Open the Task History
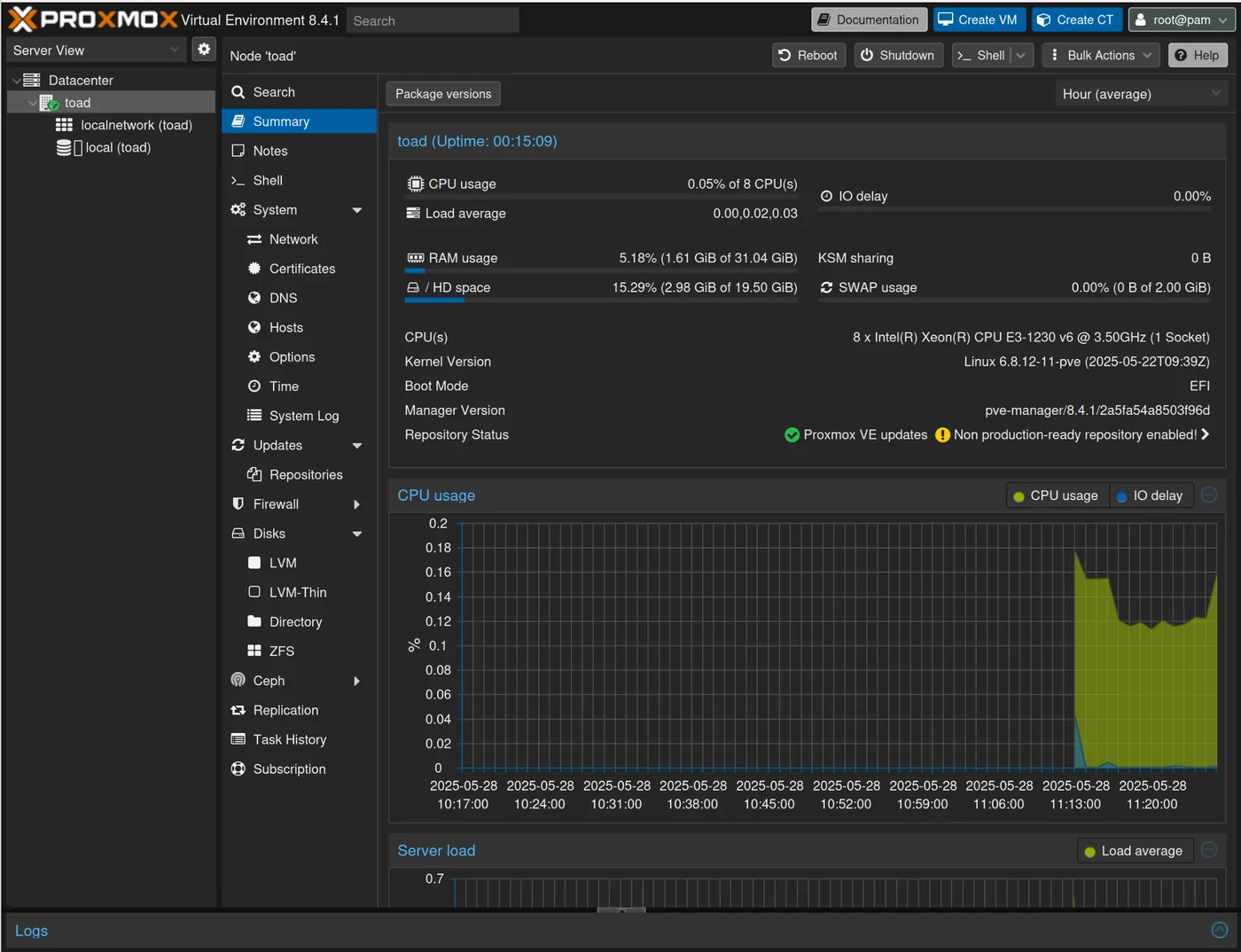The image size is (1241, 952). tap(288, 739)
